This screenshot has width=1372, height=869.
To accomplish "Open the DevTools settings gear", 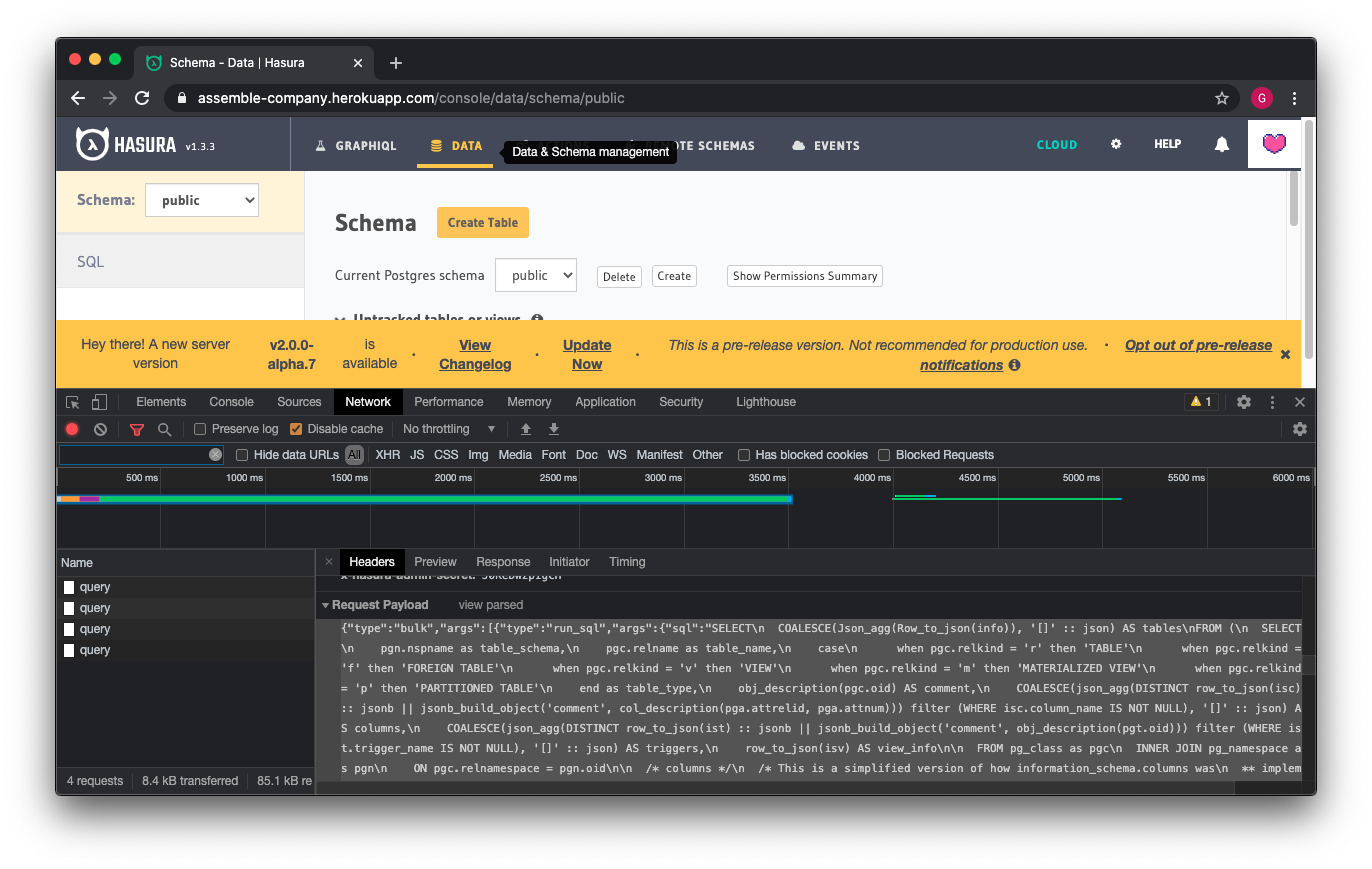I will point(1244,402).
